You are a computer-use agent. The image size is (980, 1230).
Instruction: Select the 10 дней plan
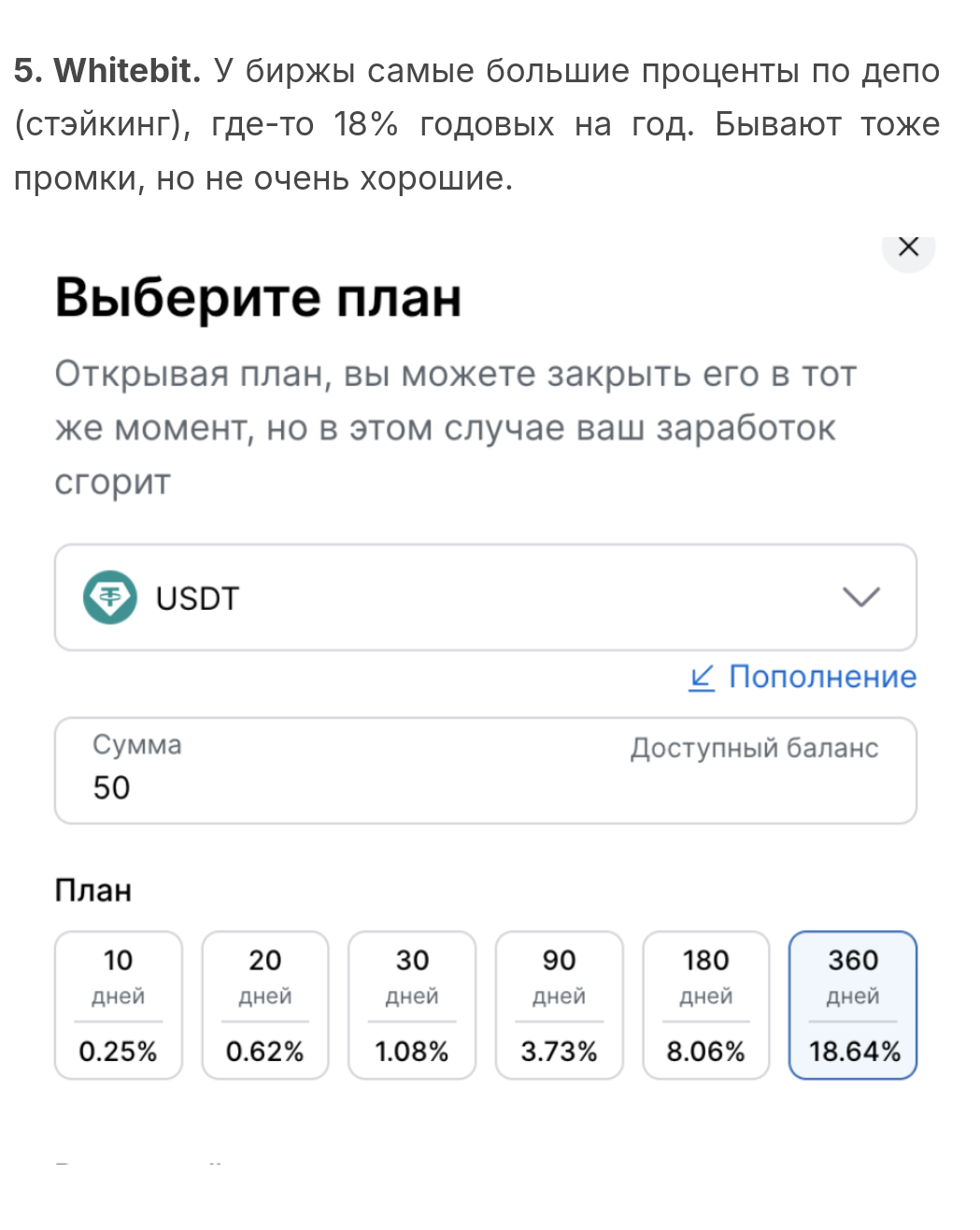coord(119,1005)
